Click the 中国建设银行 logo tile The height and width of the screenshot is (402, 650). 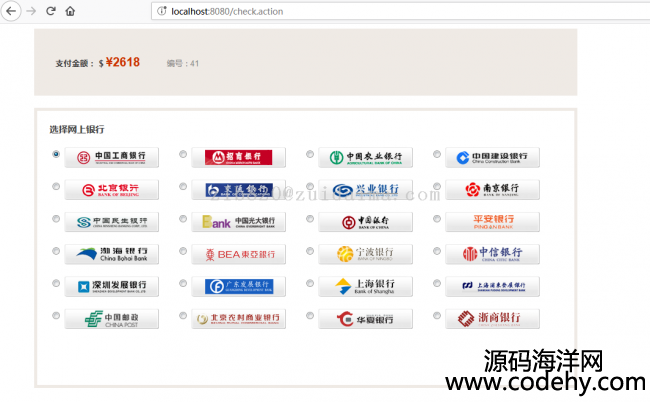[492, 157]
